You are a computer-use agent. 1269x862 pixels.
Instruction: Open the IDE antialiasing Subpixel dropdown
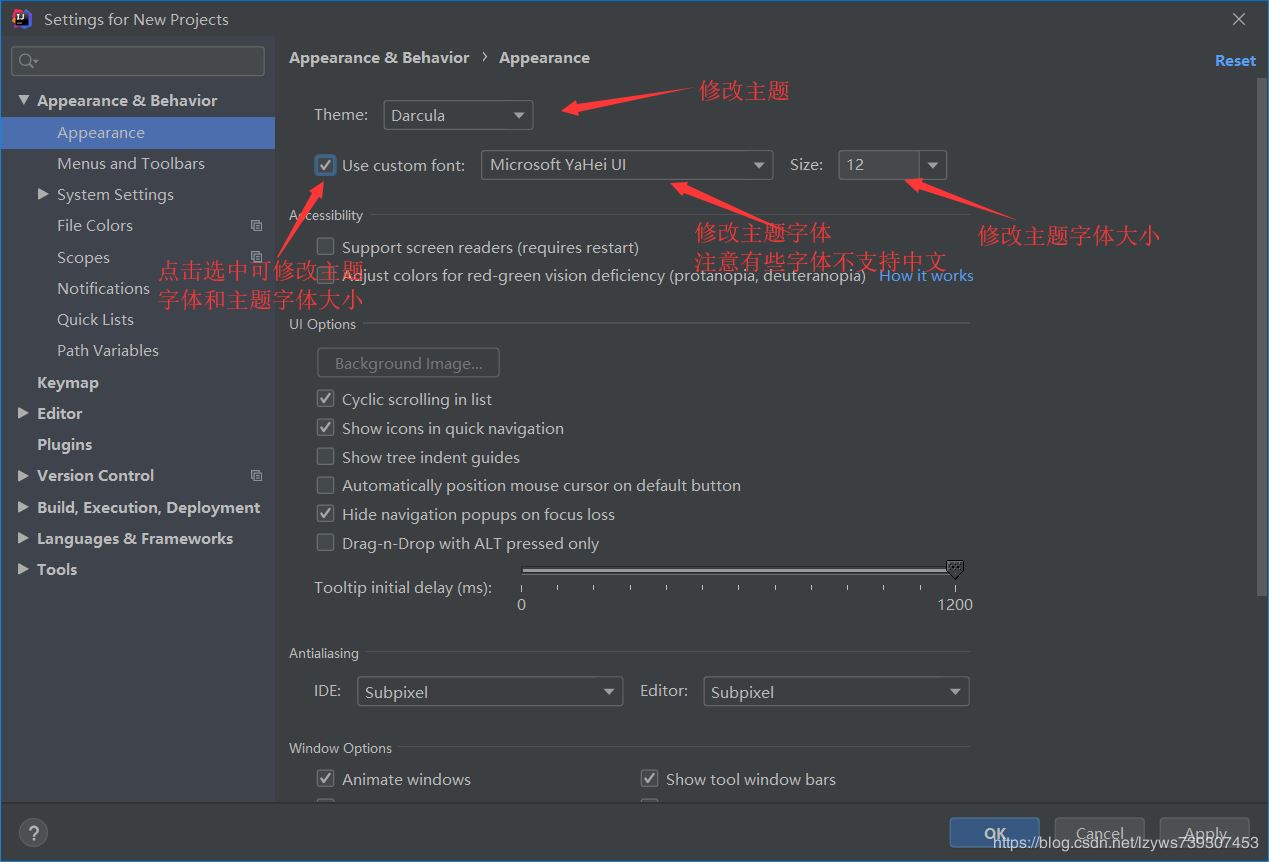pos(489,691)
